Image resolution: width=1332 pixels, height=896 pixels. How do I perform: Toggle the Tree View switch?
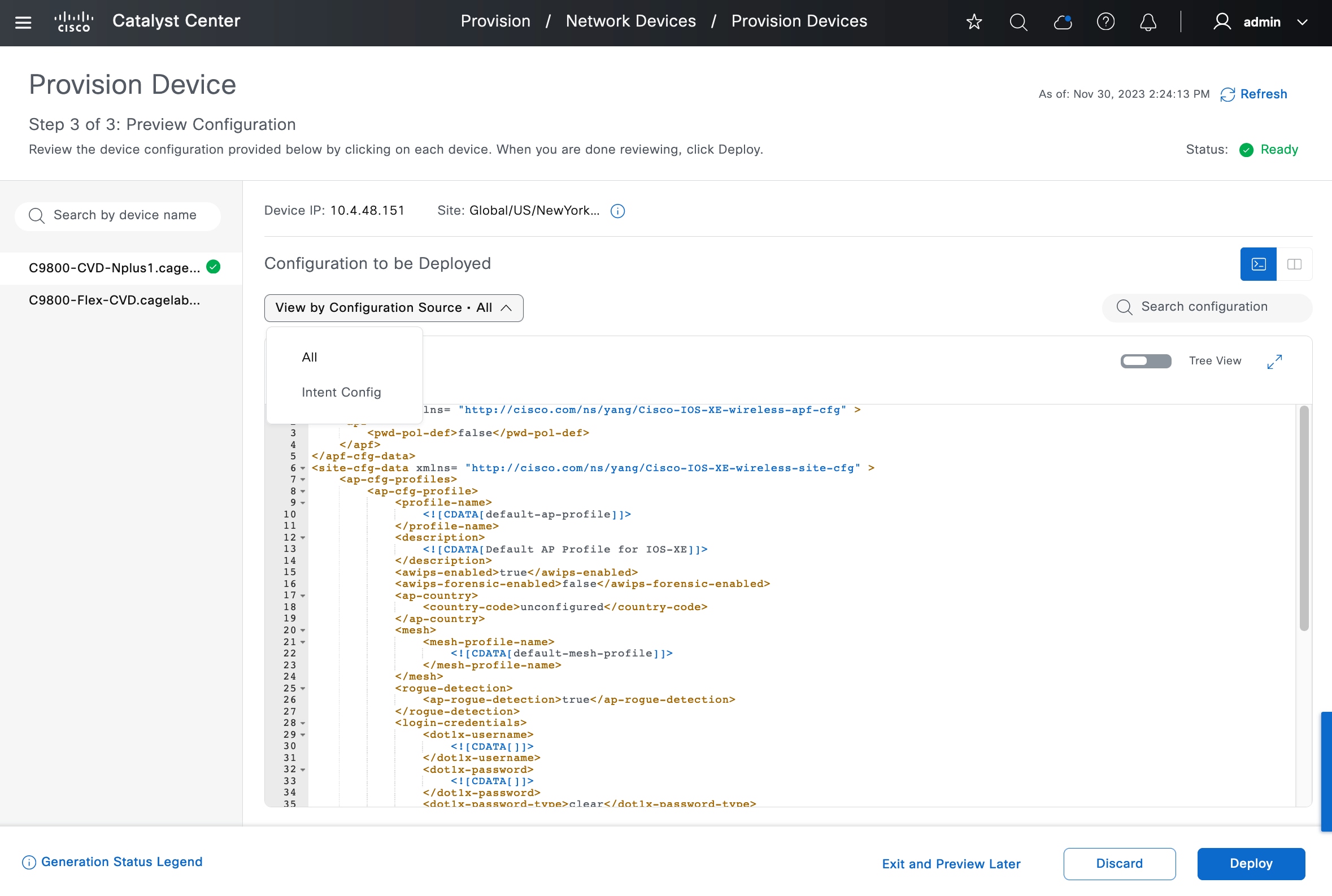(x=1145, y=361)
